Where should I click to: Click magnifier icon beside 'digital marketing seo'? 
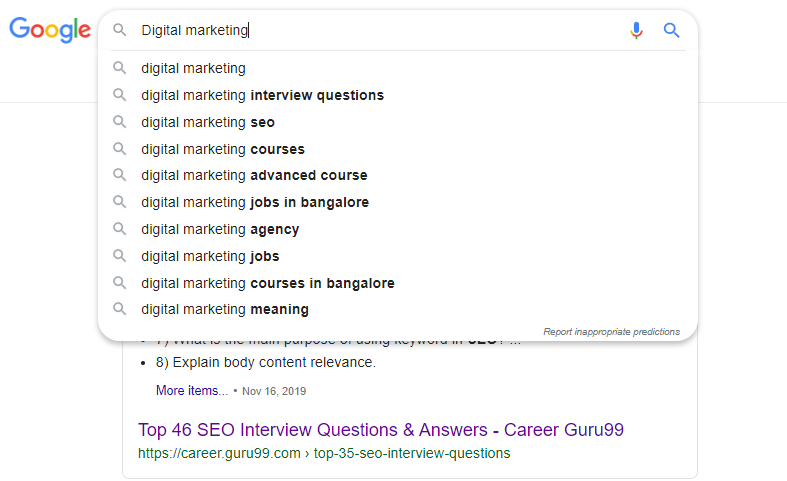[x=120, y=122]
